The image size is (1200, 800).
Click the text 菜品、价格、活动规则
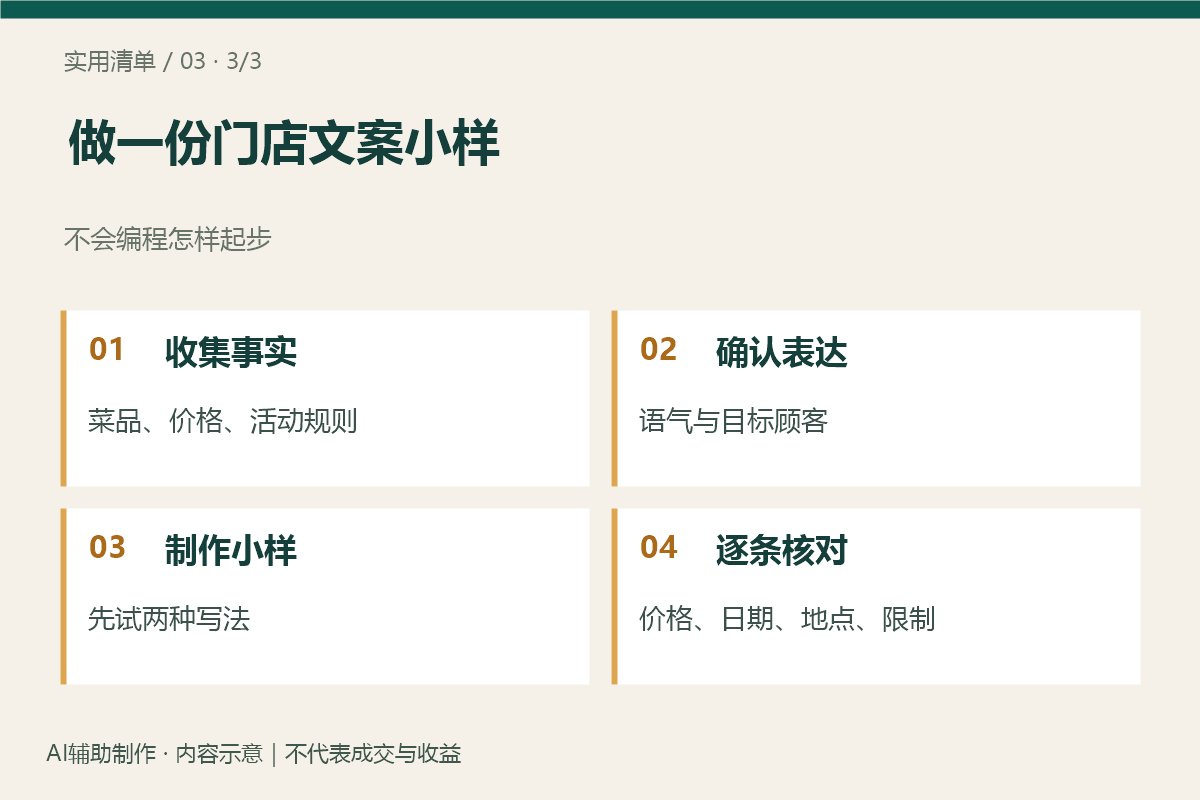[x=223, y=421]
